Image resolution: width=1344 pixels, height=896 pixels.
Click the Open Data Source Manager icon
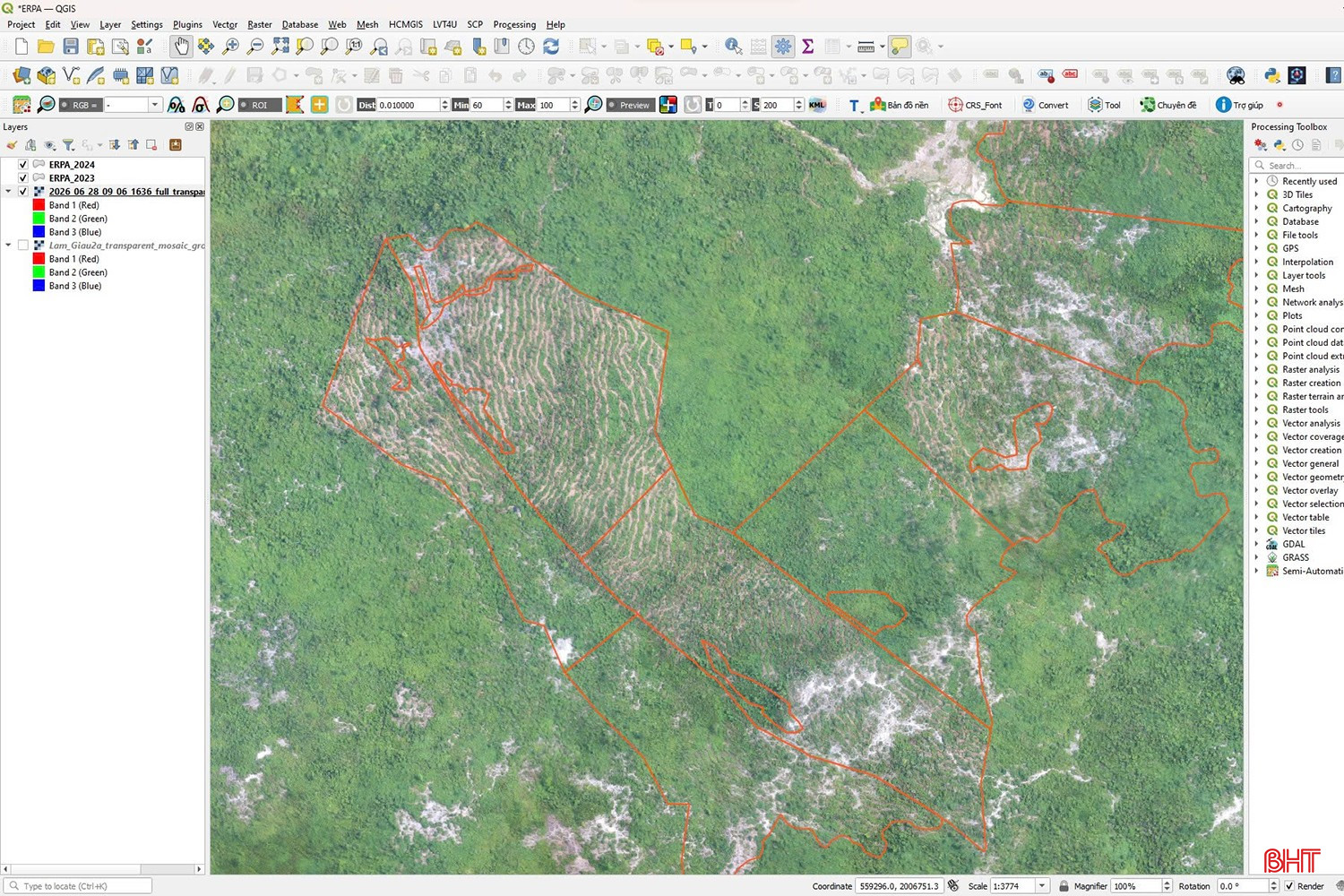[22, 75]
